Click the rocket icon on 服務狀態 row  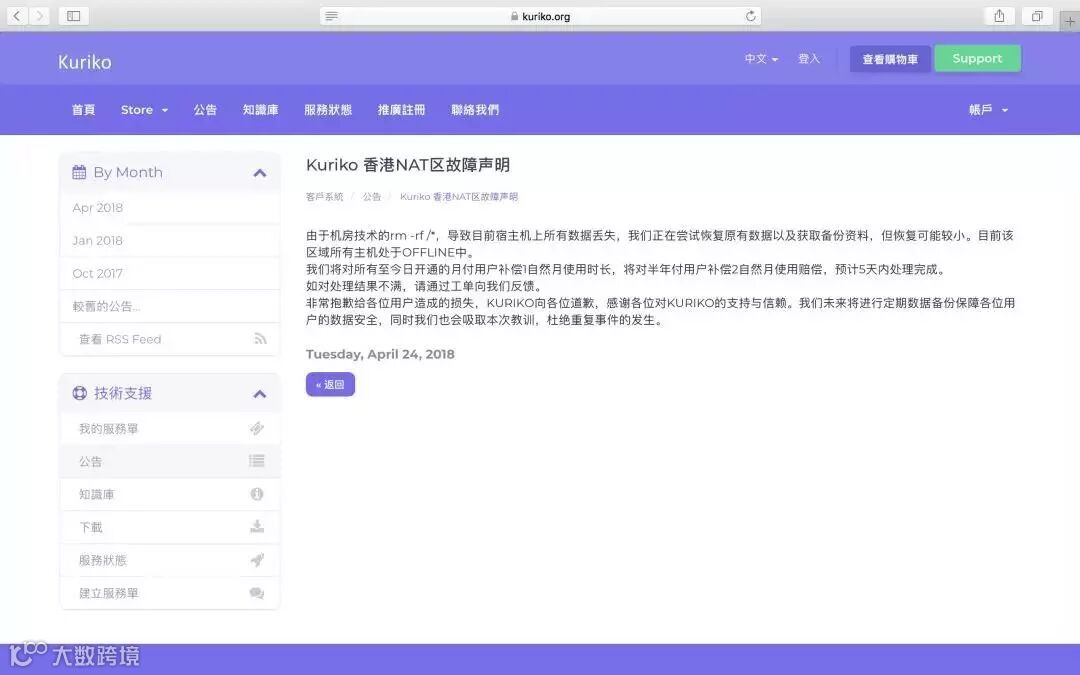(257, 560)
